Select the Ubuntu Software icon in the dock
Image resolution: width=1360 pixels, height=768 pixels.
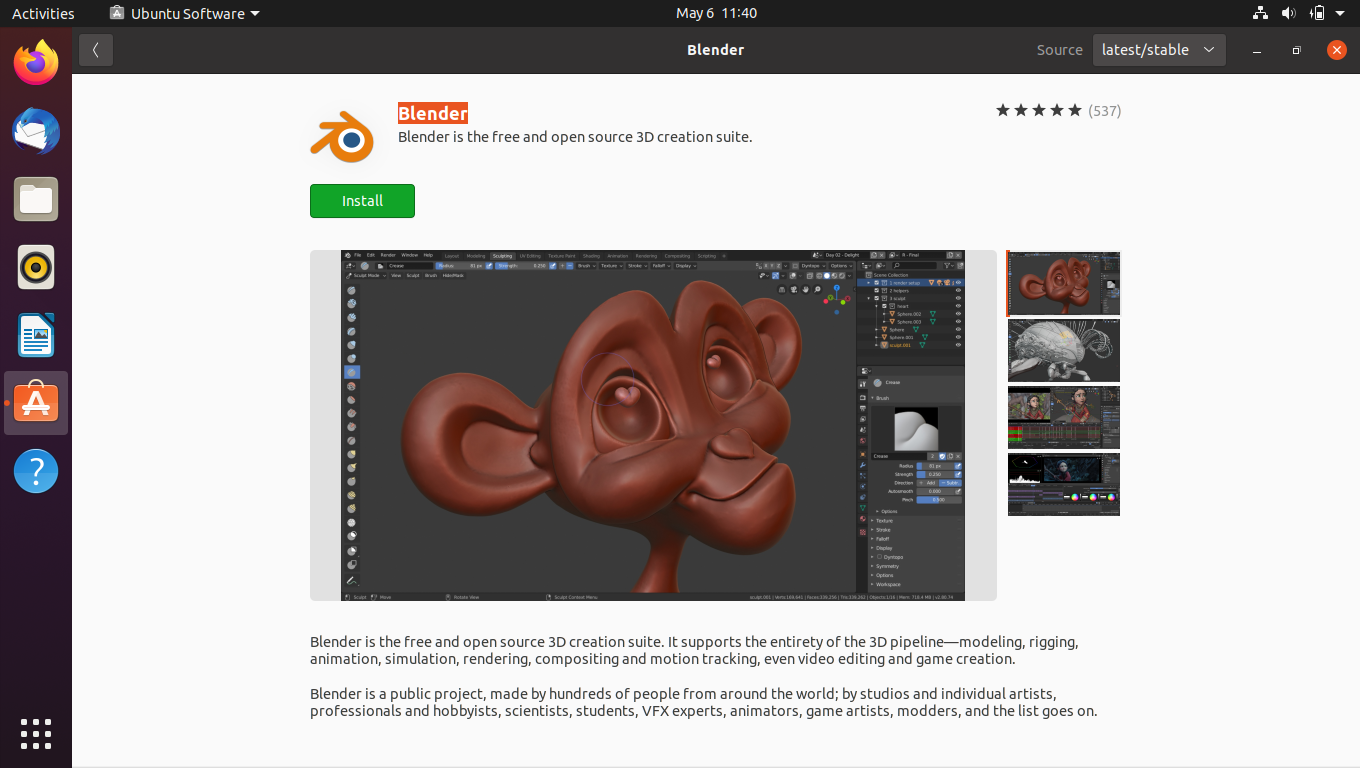(x=35, y=403)
